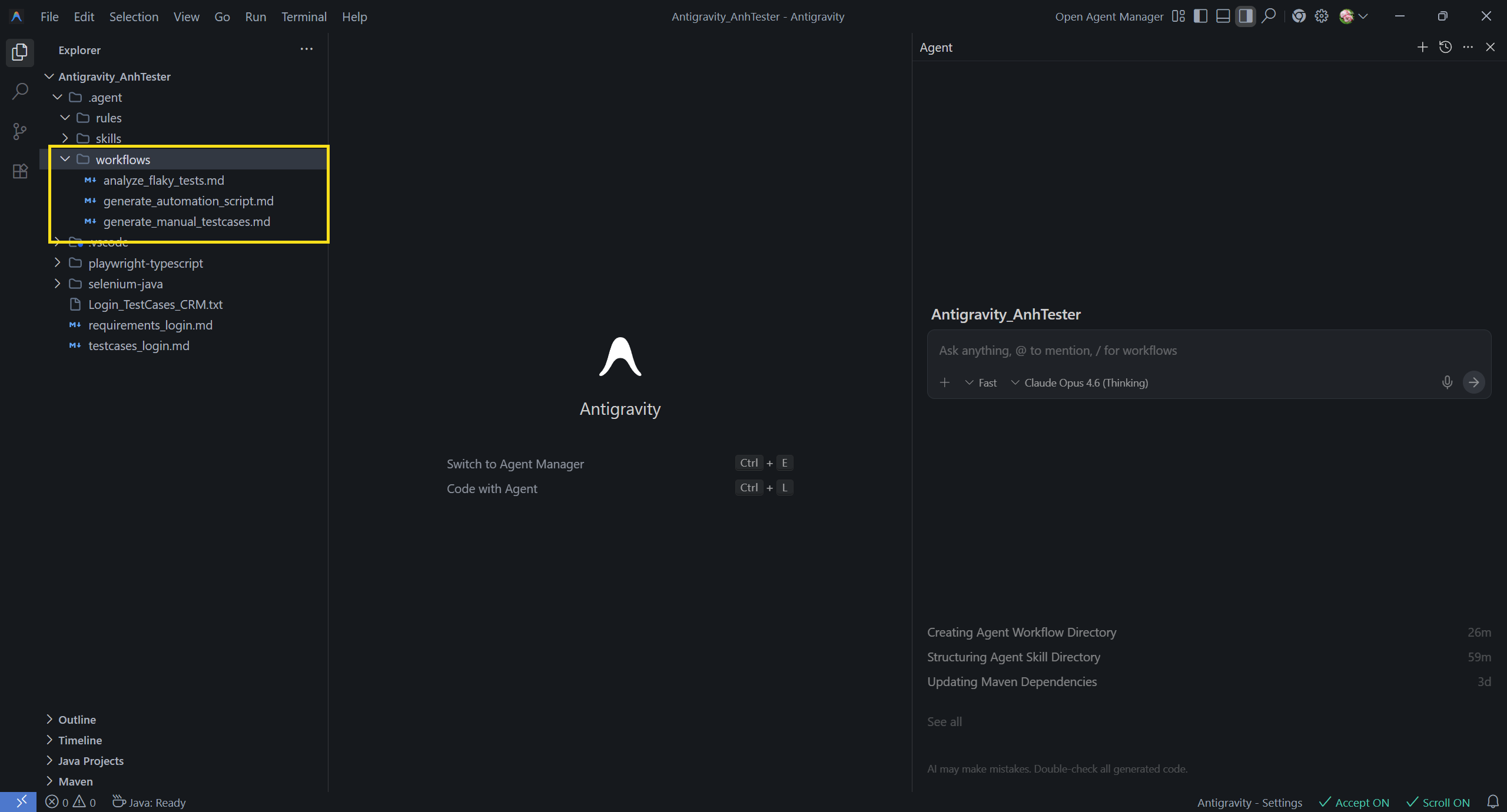This screenshot has height=812, width=1507.
Task: Open the Selection menu
Action: [x=134, y=16]
